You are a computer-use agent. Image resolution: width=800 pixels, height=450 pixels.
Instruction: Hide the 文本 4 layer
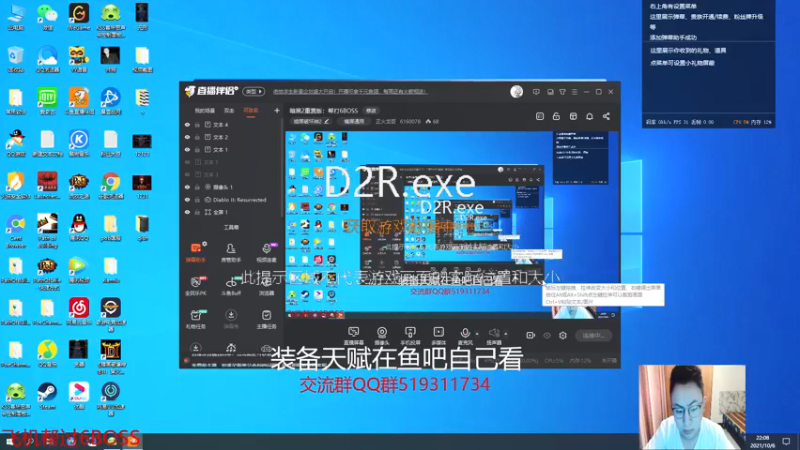tap(187, 124)
